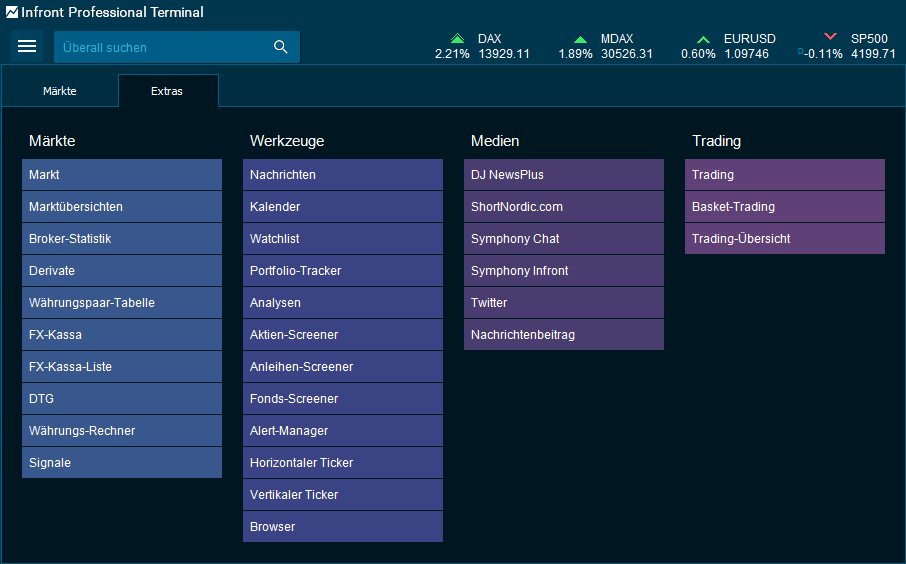Open Basket-Trading
The image size is (906, 564).
[785, 207]
